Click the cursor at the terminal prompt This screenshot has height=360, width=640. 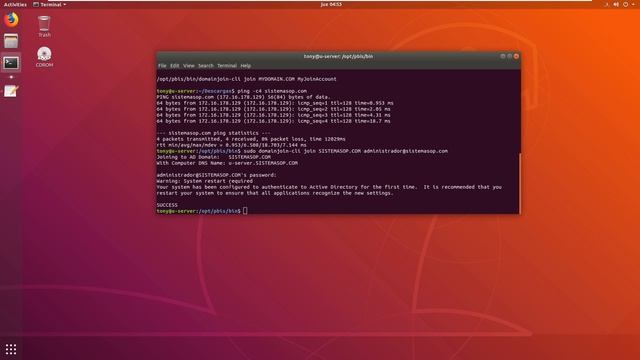(x=245, y=211)
